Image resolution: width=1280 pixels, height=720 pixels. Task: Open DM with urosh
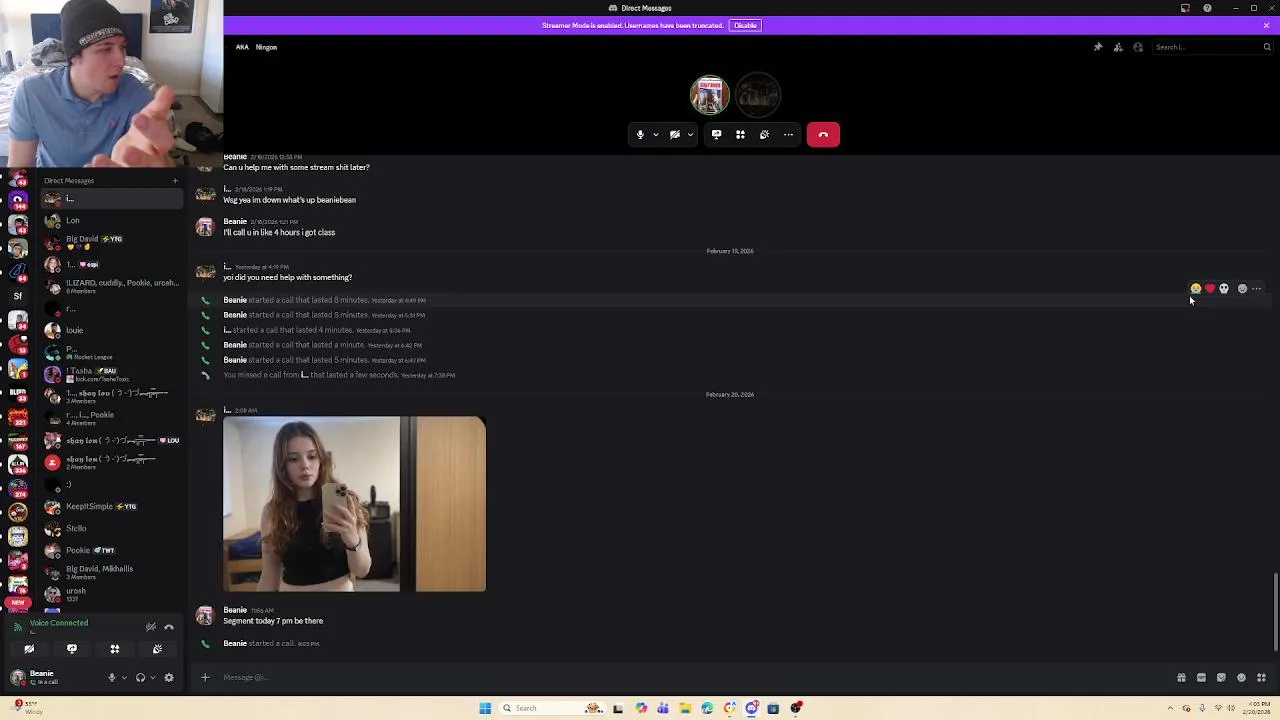(x=112, y=594)
